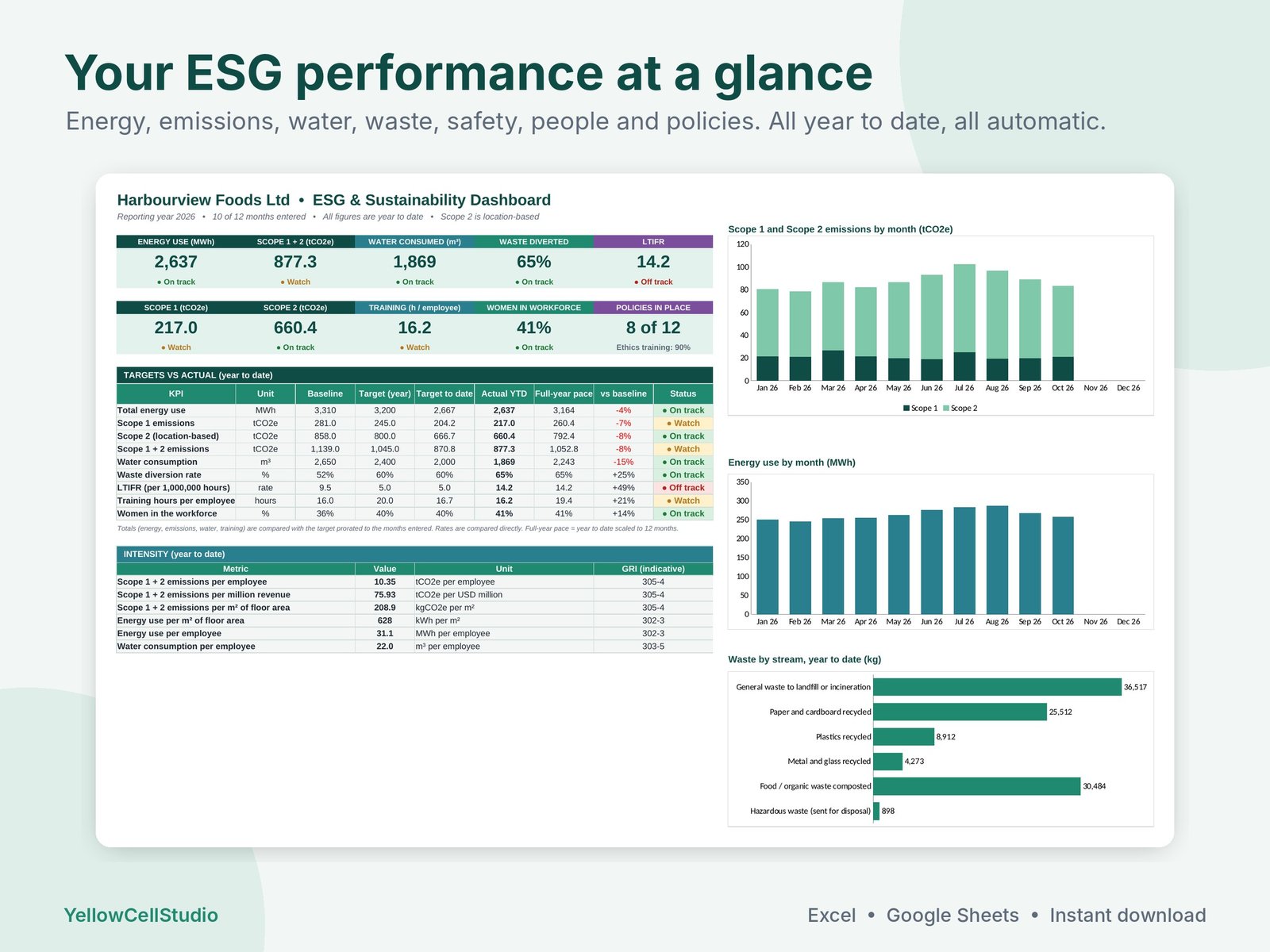The height and width of the screenshot is (952, 1270).
Task: Click the "-15%" vs baseline value
Action: (x=623, y=463)
